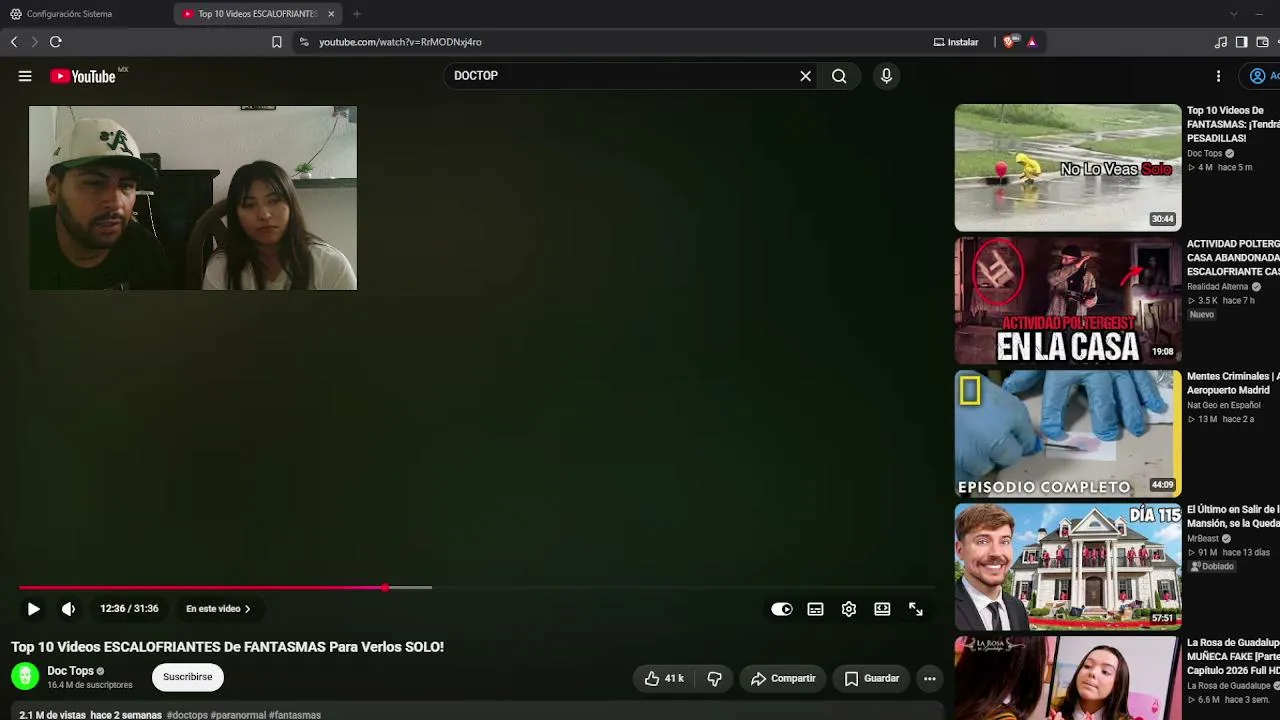Open 'Mentes Criminales' suggested video title
This screenshot has height=720, width=1280.
click(x=1233, y=383)
